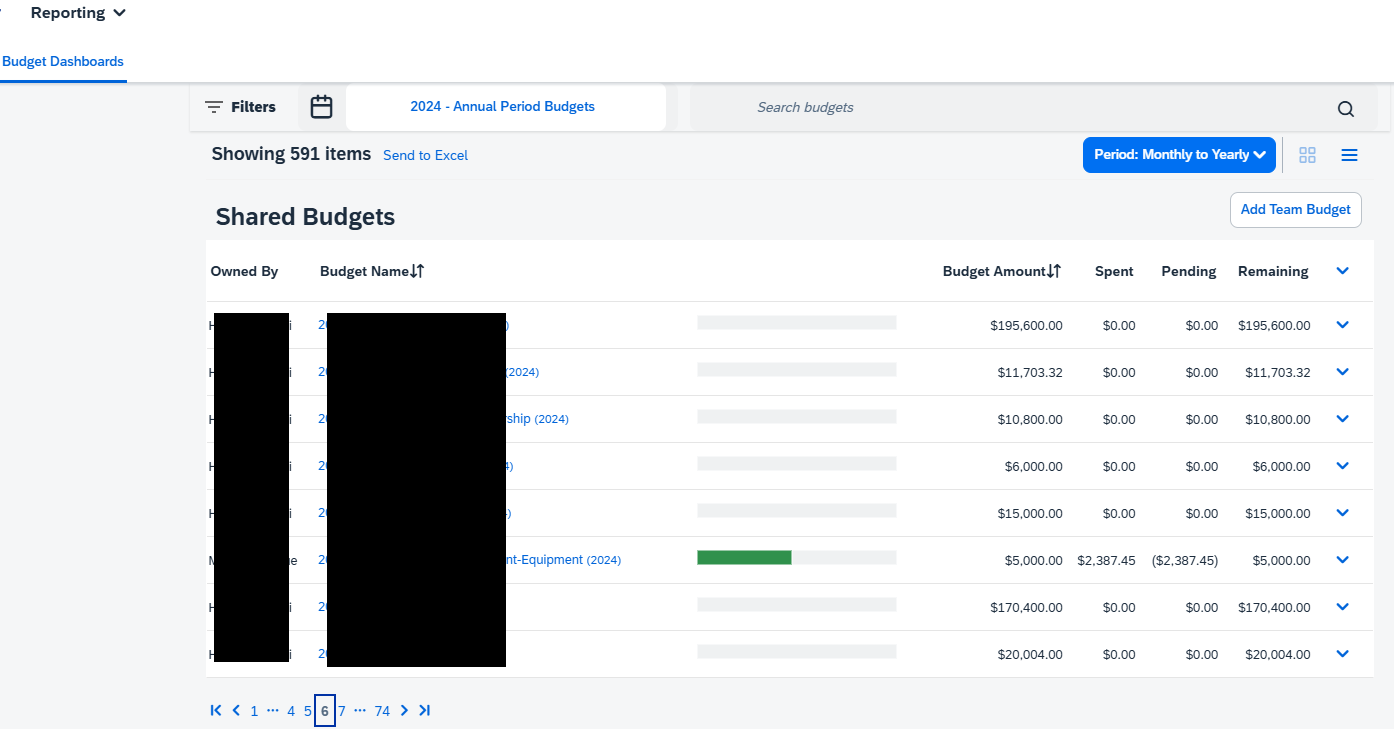This screenshot has height=729, width=1394.
Task: Jump to last page of results
Action: [x=424, y=711]
